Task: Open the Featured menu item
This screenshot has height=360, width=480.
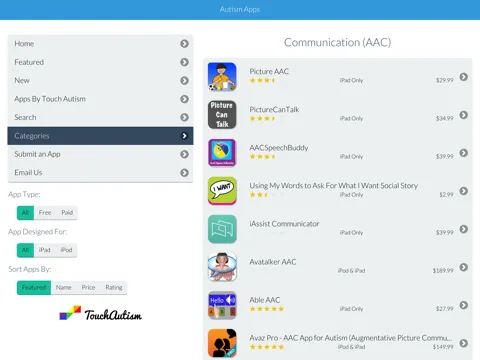Action: (100, 62)
